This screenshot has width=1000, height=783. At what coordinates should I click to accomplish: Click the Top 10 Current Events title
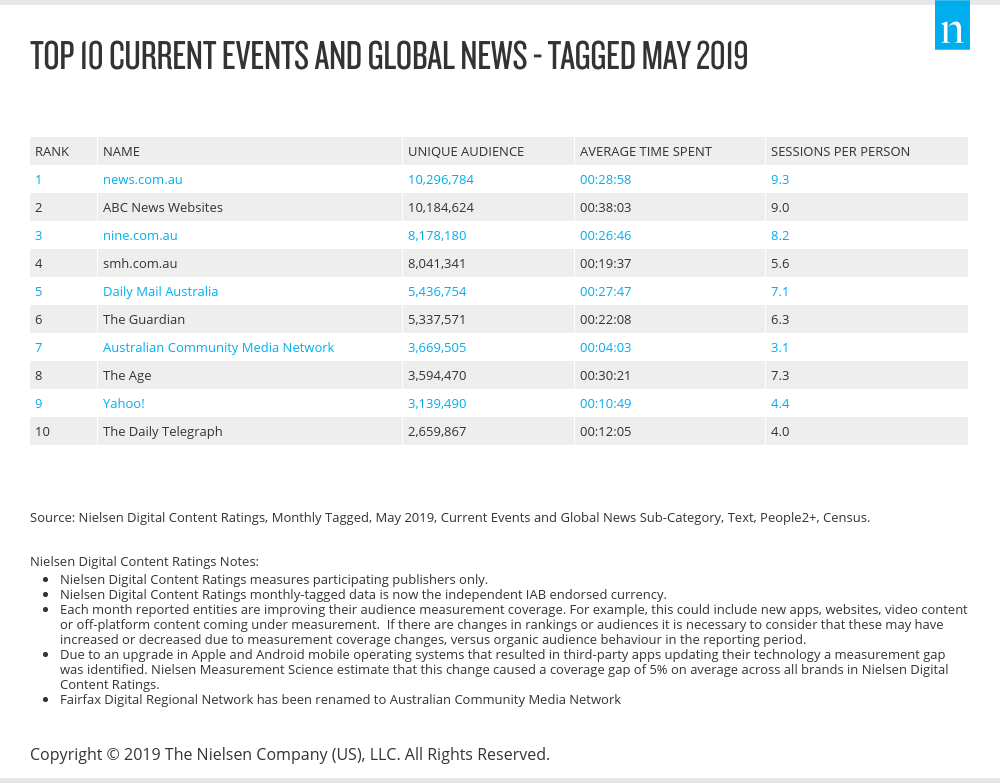[388, 55]
